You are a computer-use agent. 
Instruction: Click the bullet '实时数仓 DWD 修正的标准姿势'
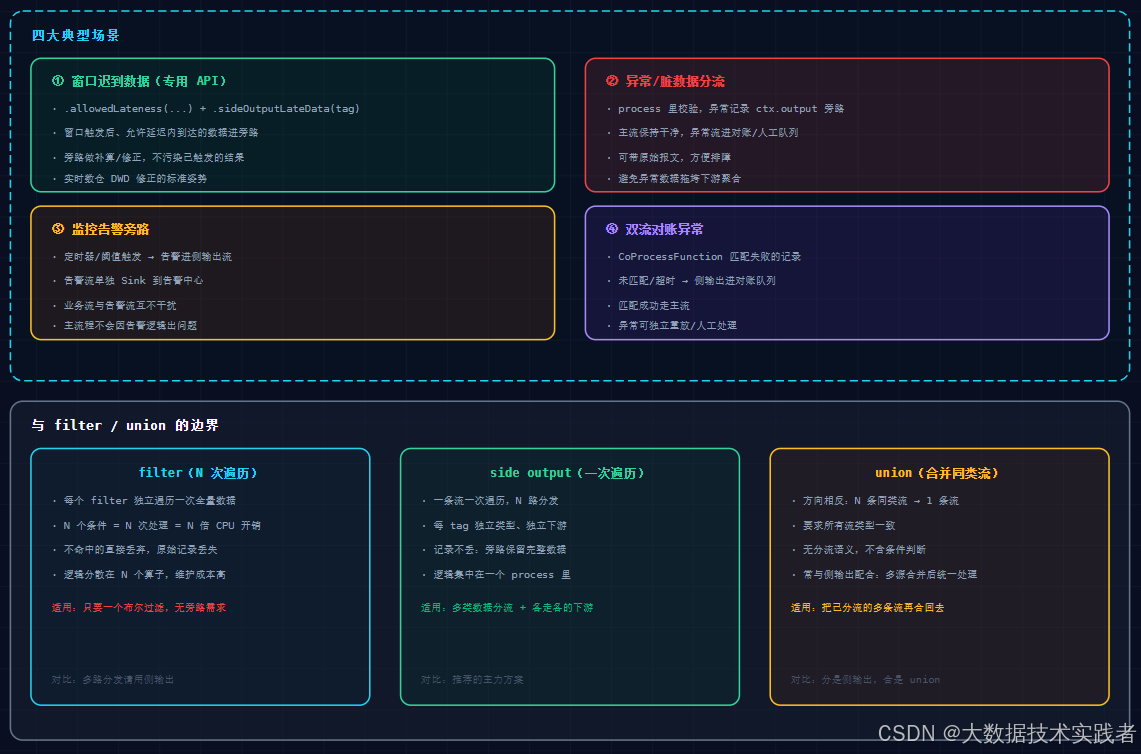click(135, 178)
